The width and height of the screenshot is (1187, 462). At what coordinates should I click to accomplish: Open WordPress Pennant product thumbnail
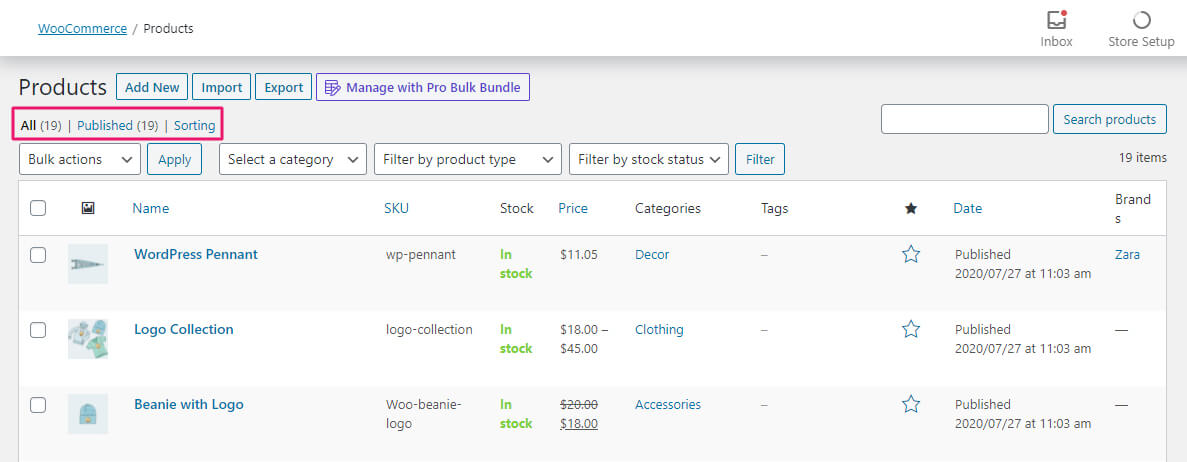click(88, 264)
